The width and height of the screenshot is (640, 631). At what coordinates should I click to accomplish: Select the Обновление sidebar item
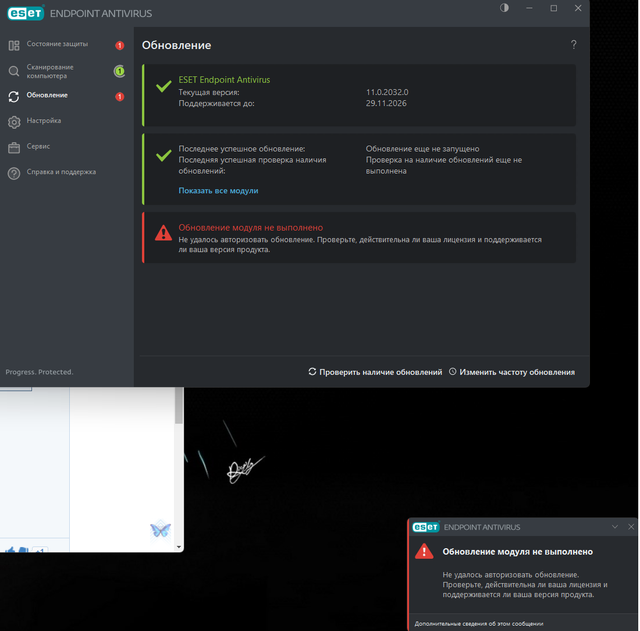click(47, 96)
